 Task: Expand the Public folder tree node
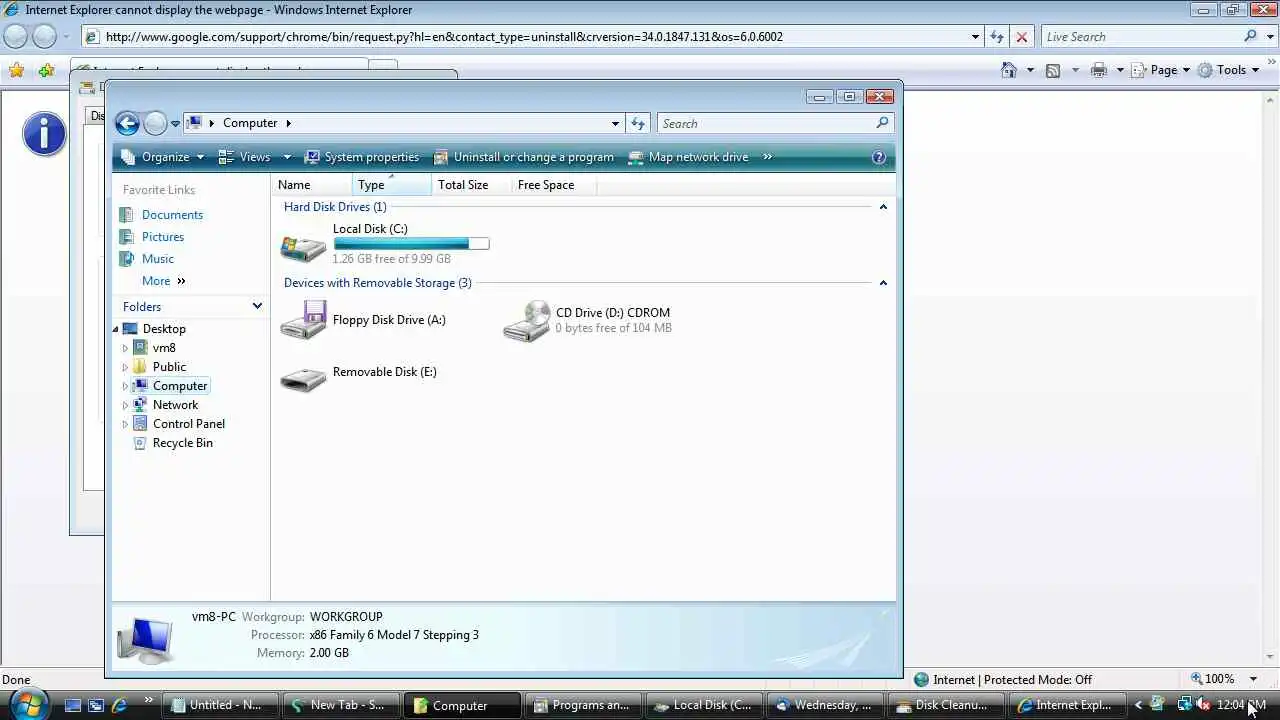click(x=125, y=367)
